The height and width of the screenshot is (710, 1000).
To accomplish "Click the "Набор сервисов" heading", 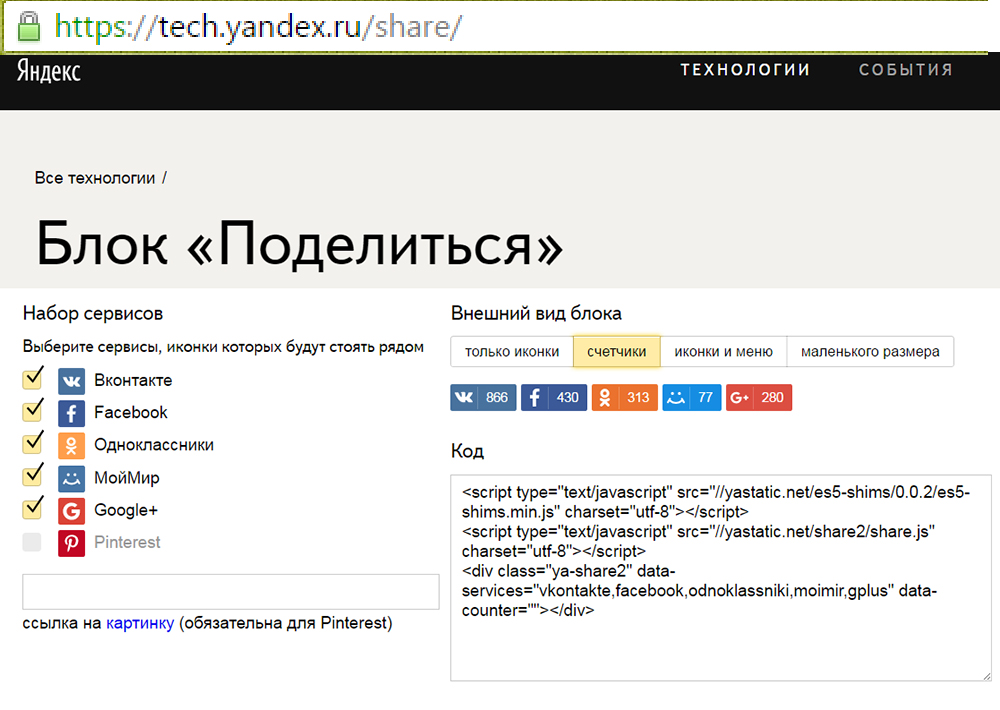I will [x=93, y=314].
